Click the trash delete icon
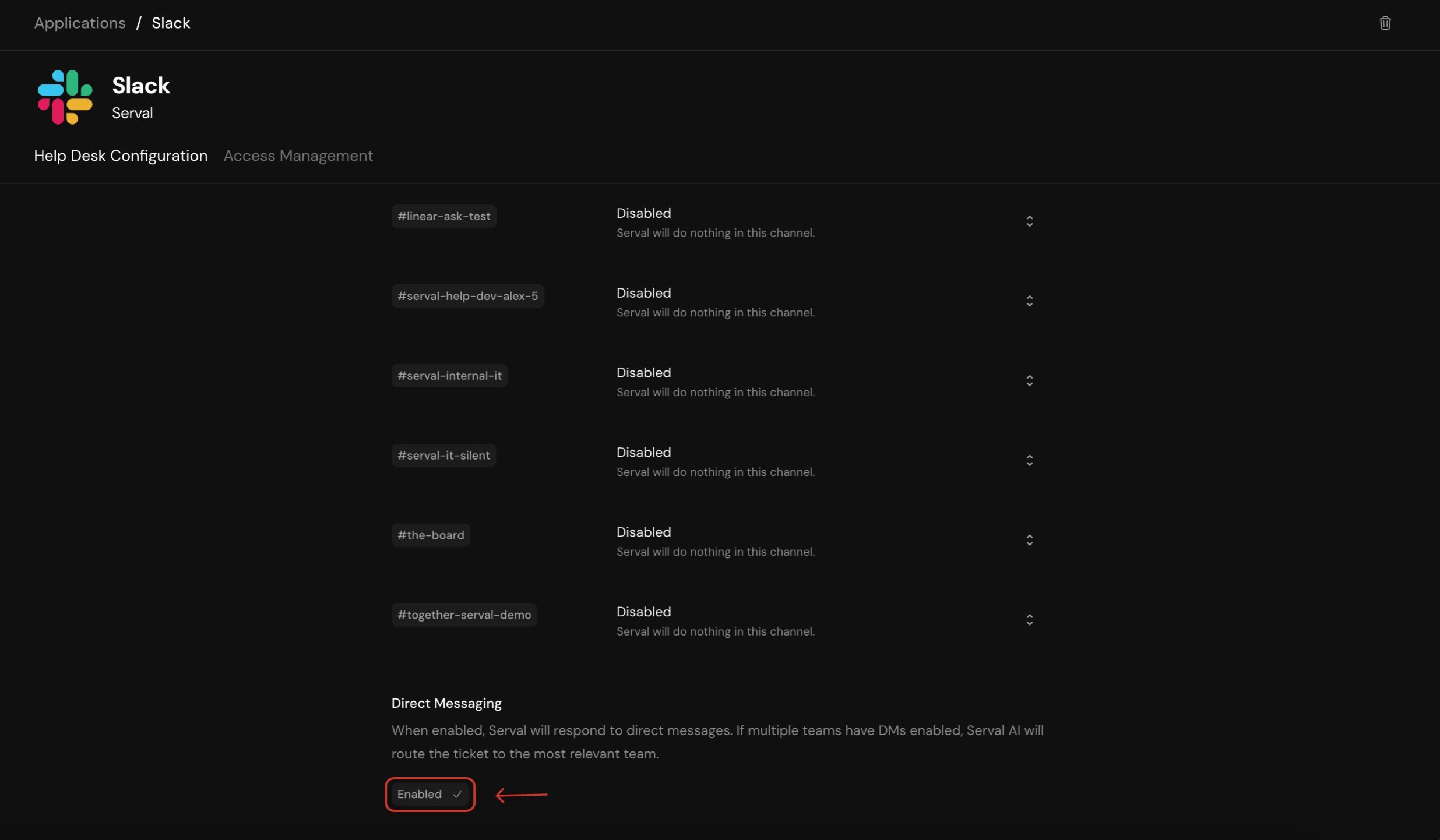This screenshot has width=1440, height=840. point(1385,23)
